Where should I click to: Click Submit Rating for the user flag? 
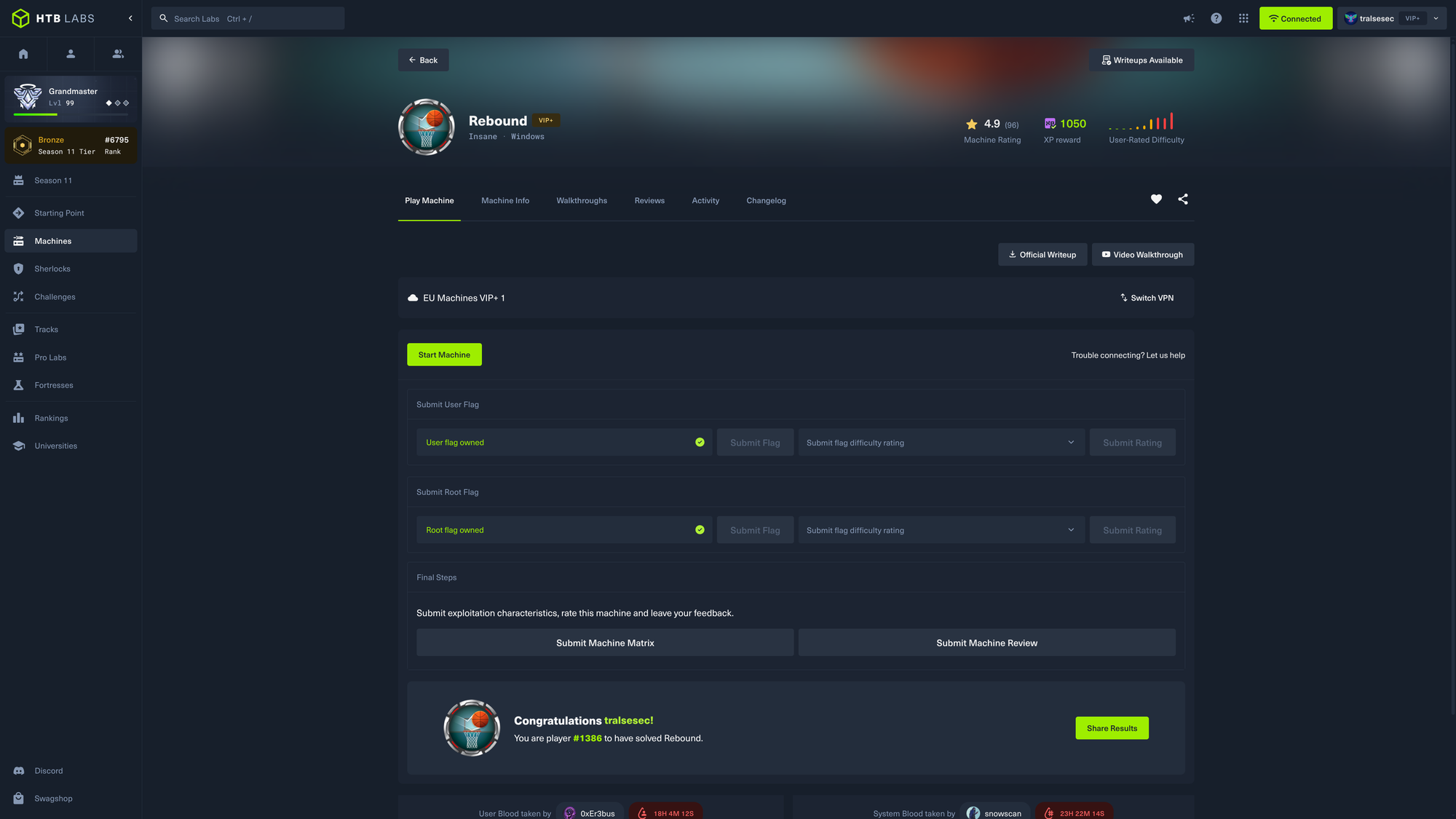tap(1132, 443)
